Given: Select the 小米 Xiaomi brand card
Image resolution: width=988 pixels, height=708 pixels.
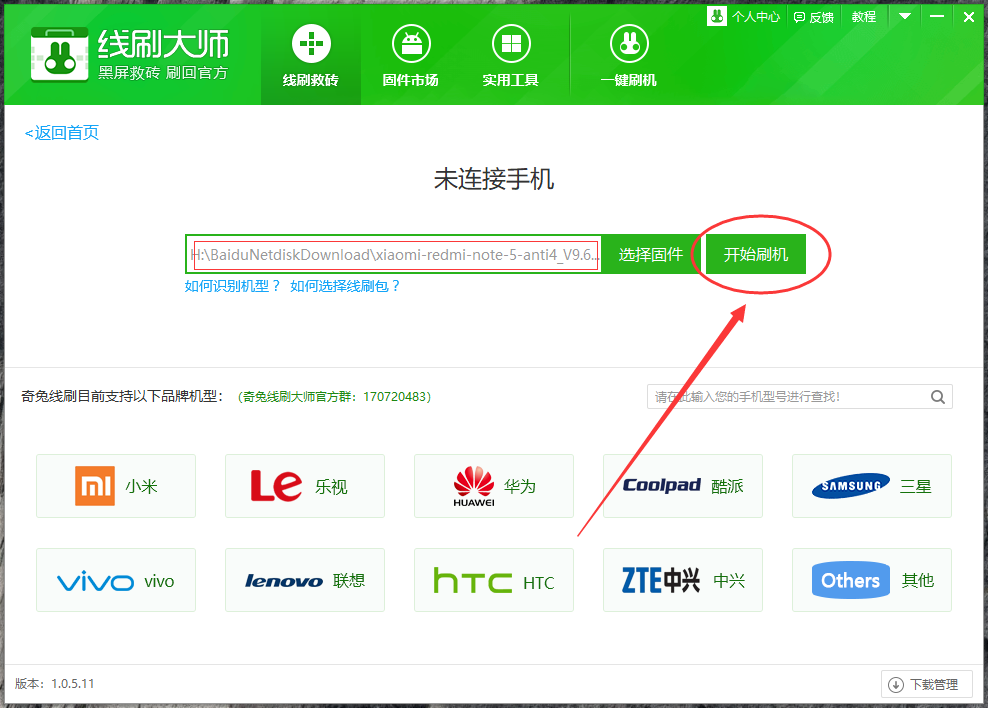Looking at the screenshot, I should (116, 486).
